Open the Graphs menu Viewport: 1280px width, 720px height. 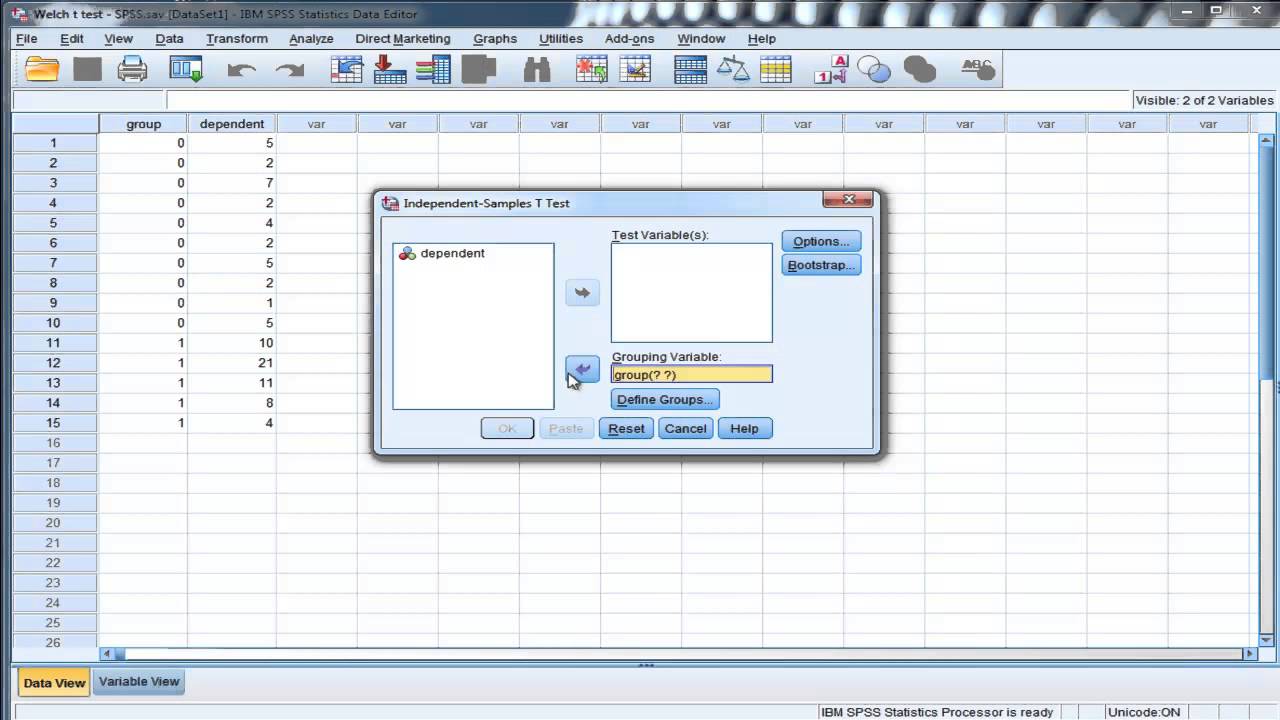point(495,38)
